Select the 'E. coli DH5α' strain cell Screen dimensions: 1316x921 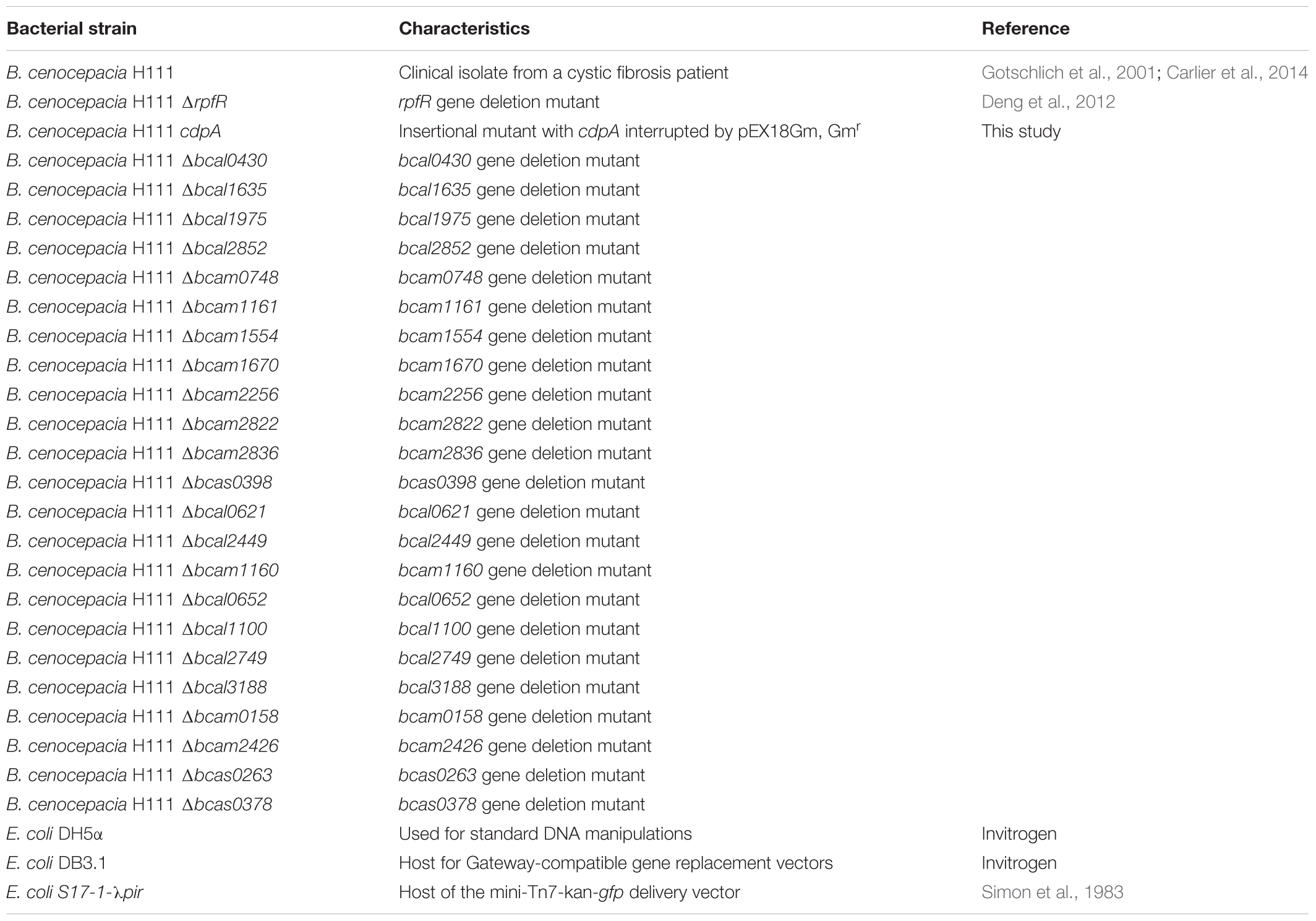pos(54,834)
